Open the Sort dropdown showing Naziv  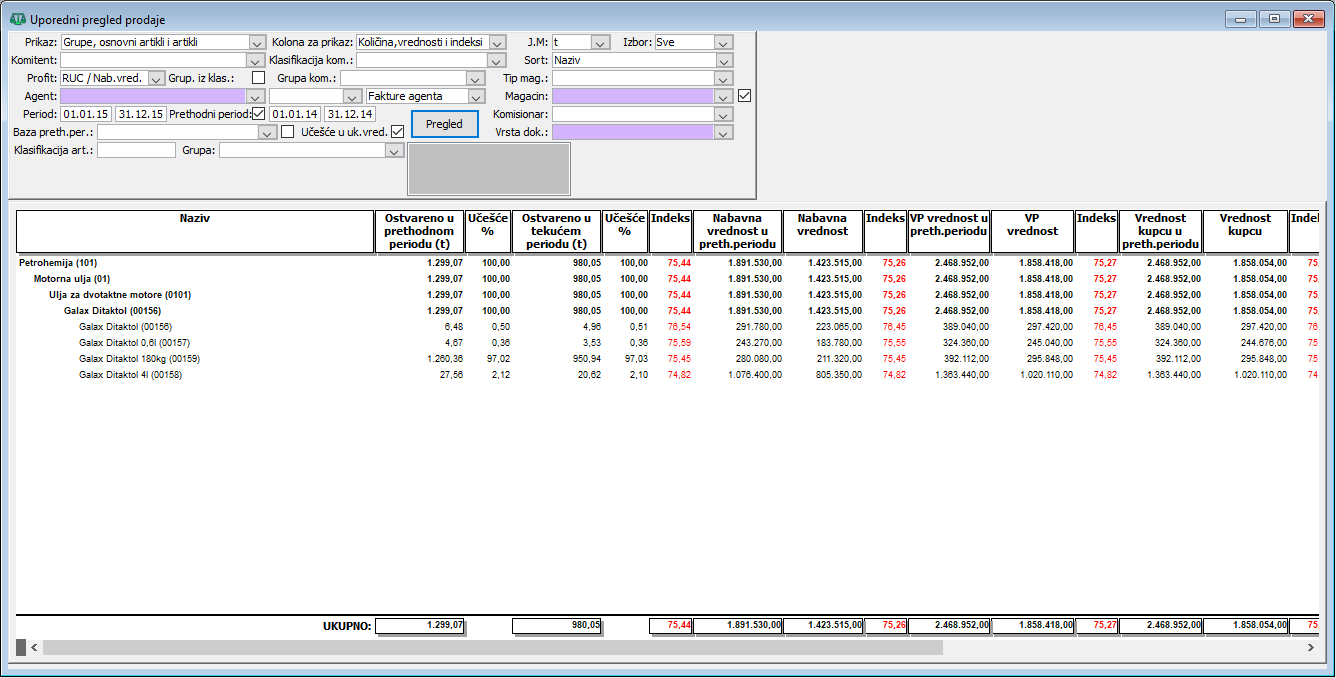[x=724, y=60]
